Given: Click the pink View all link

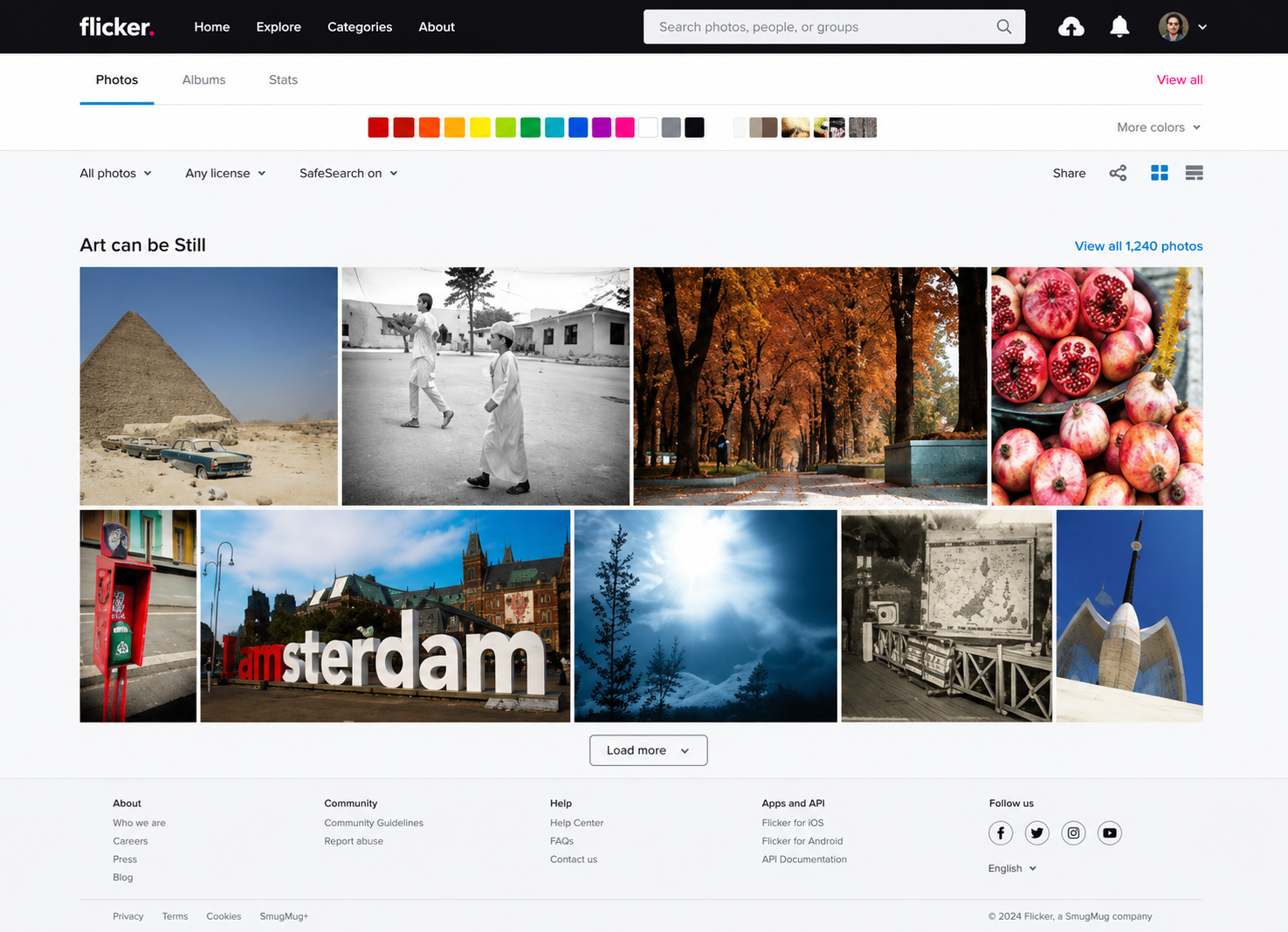Looking at the screenshot, I should pyautogui.click(x=1180, y=79).
